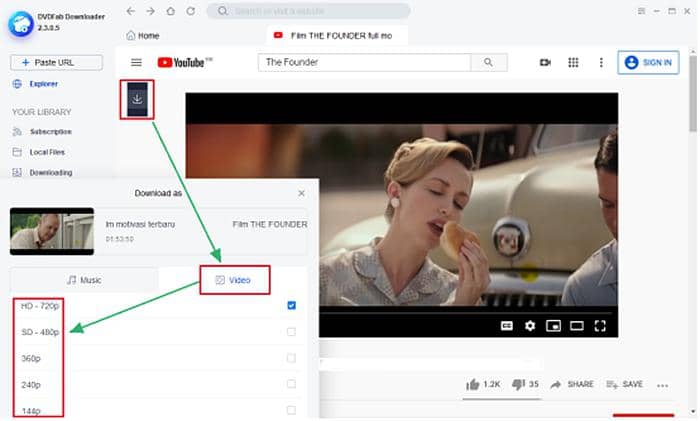The height and width of the screenshot is (421, 700).
Task: Go back with the browser back arrow
Action: (130, 11)
